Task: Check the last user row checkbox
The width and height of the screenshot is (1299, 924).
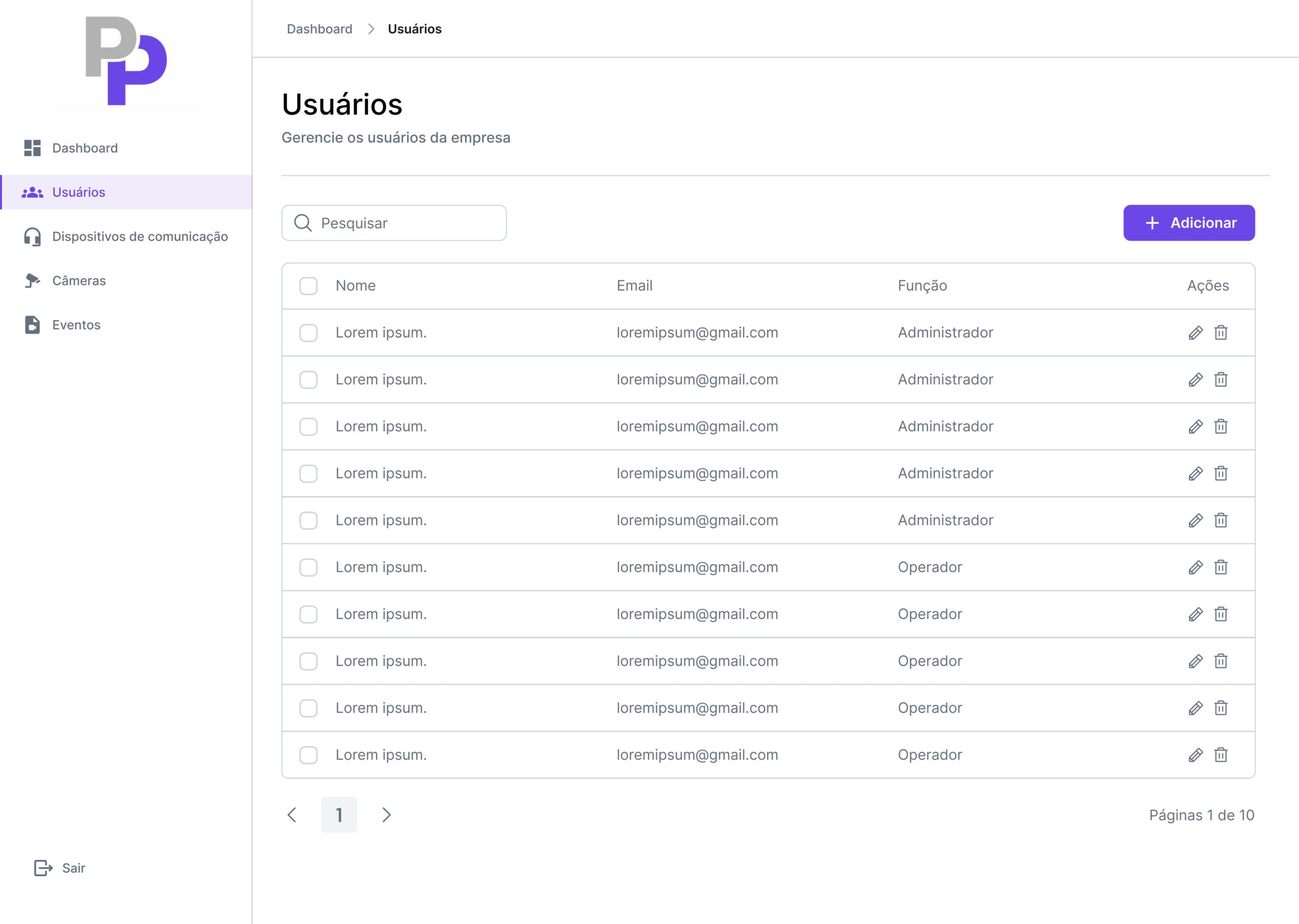Action: [x=309, y=755]
